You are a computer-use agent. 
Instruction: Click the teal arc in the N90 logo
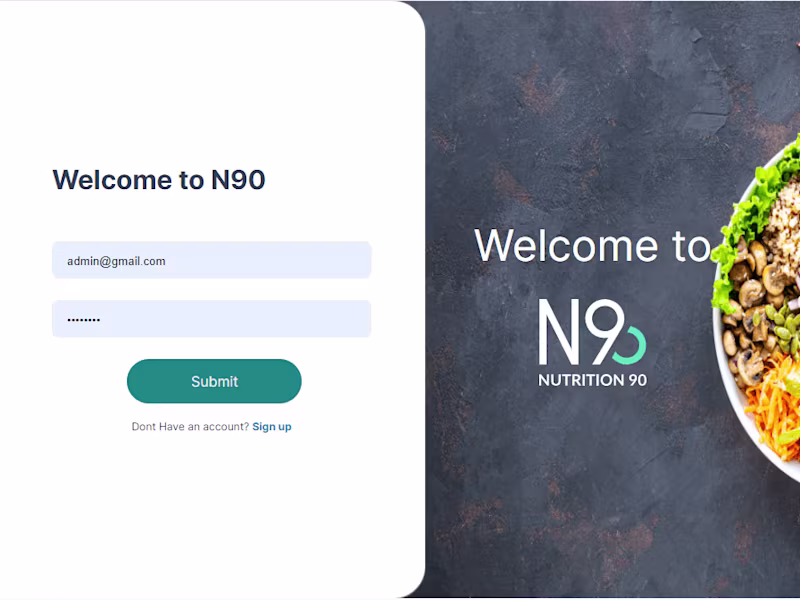coord(632,347)
